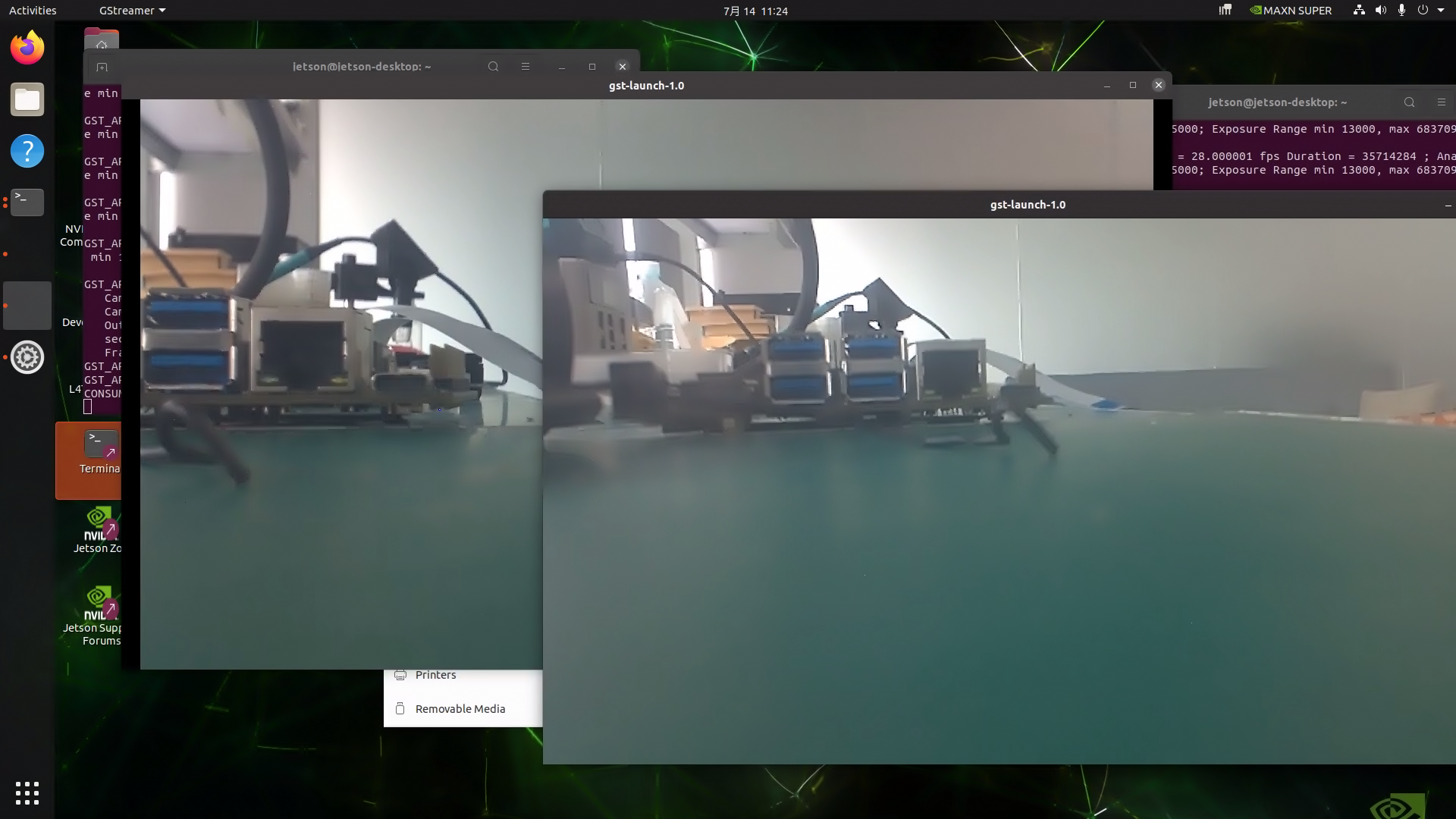
Task: Open the Activities overview
Action: 33,11
